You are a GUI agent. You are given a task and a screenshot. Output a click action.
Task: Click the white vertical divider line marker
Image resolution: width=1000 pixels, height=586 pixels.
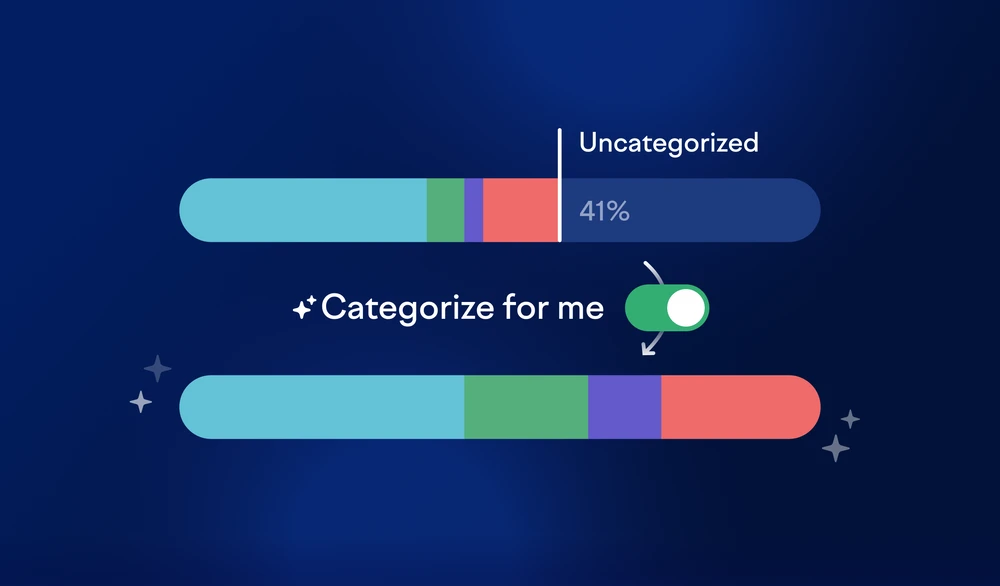560,185
